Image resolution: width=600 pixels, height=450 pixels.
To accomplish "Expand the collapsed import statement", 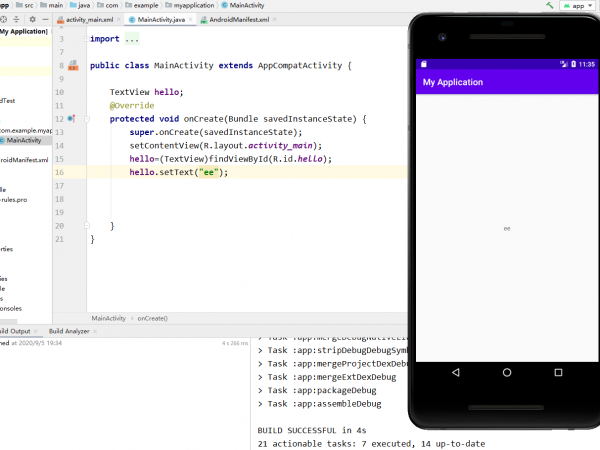I will click(131, 39).
